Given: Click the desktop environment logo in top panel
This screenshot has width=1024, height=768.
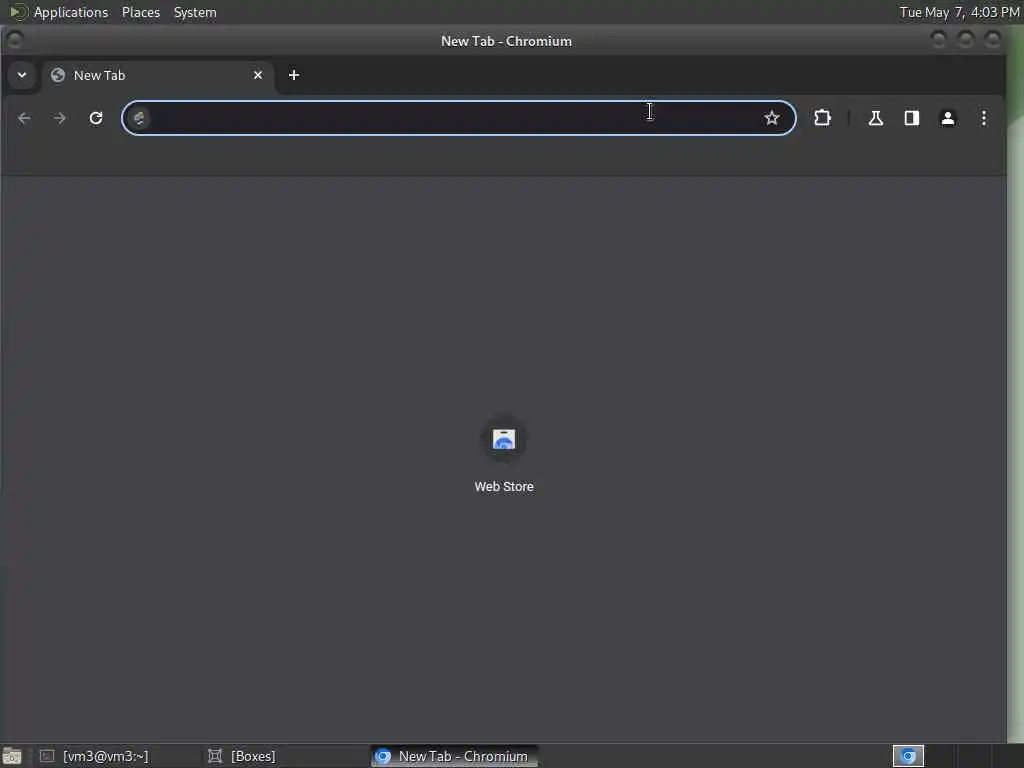Looking at the screenshot, I should tap(18, 12).
